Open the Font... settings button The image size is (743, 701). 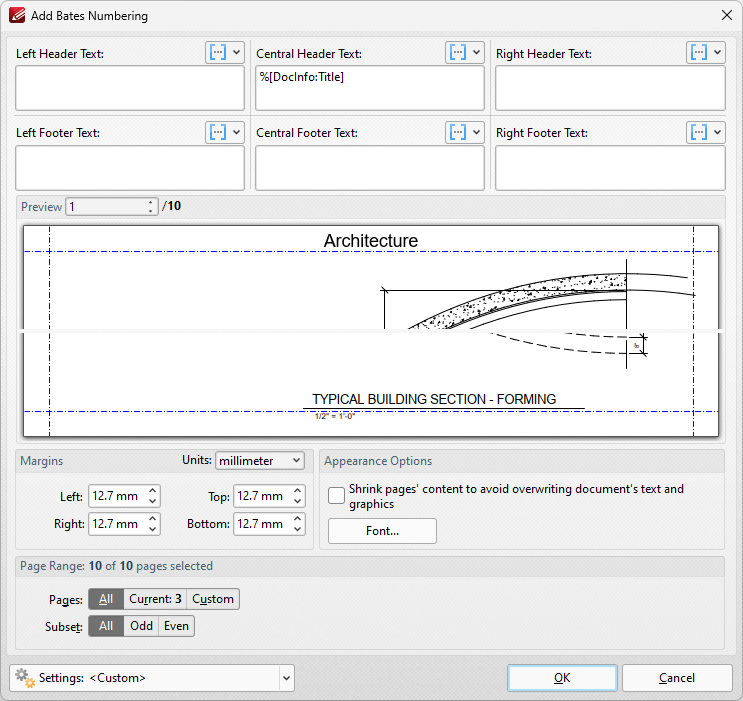pos(382,531)
